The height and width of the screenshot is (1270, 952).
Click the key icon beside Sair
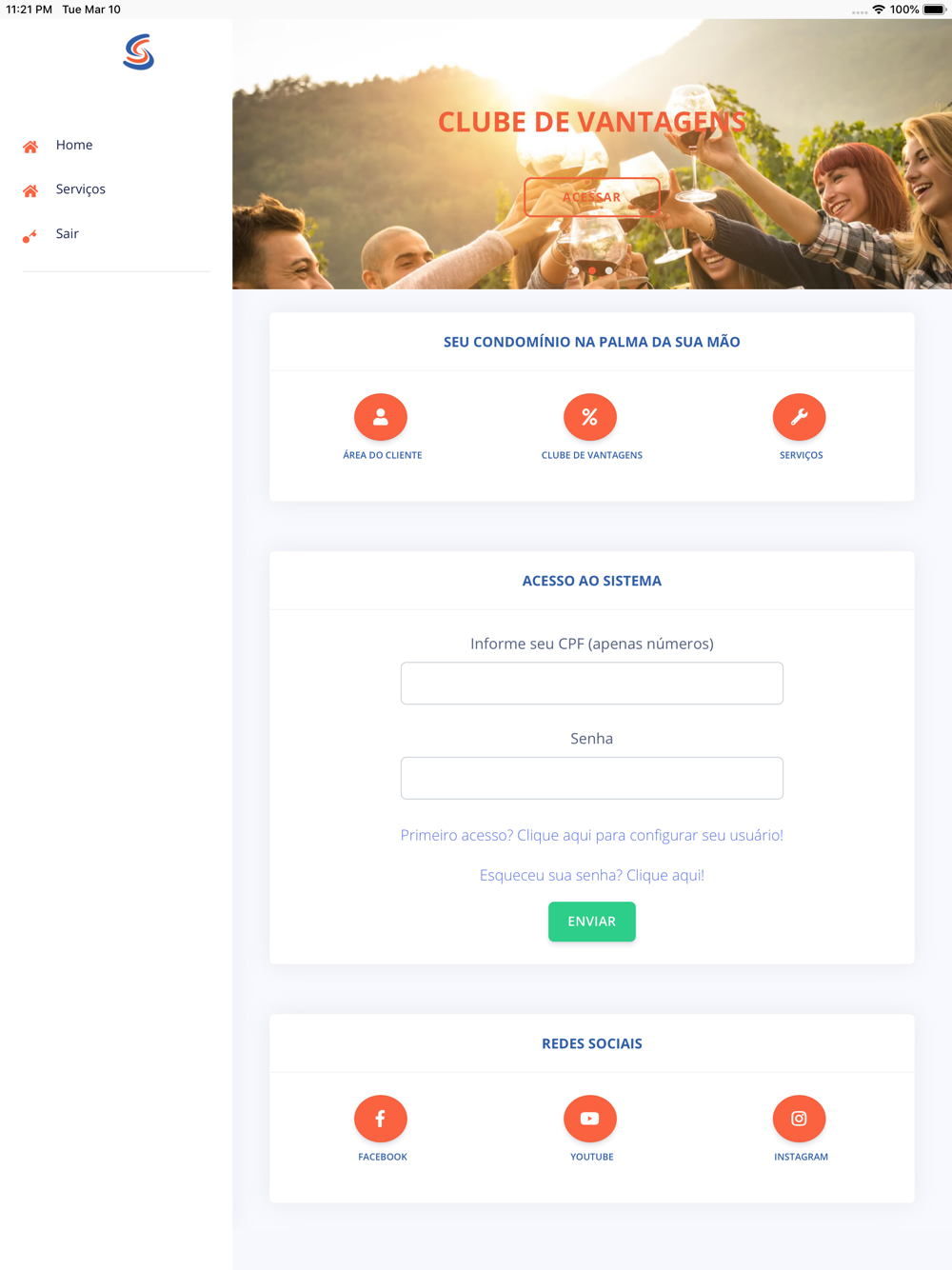pos(30,235)
